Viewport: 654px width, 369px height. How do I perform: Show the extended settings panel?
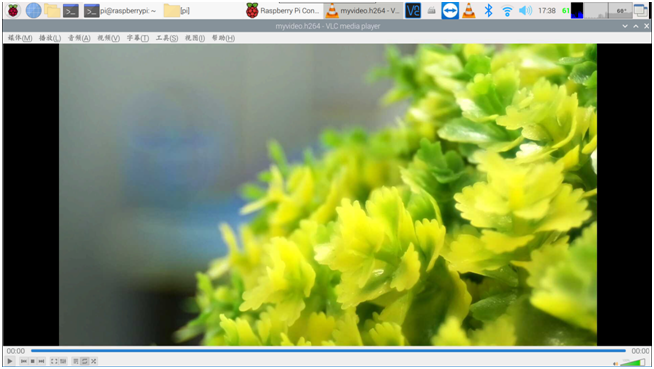point(63,361)
